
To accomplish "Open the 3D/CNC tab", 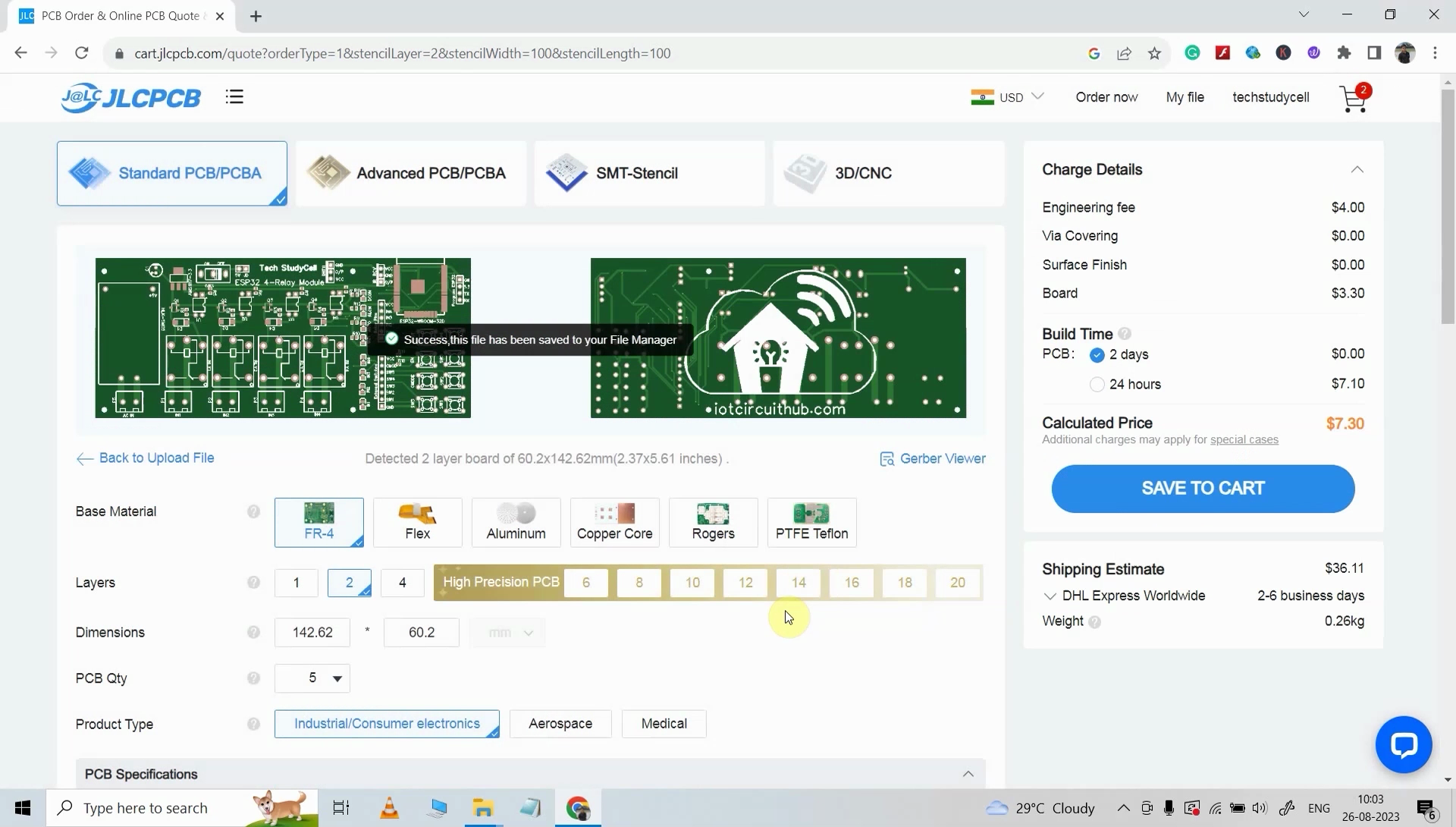I will tap(888, 173).
